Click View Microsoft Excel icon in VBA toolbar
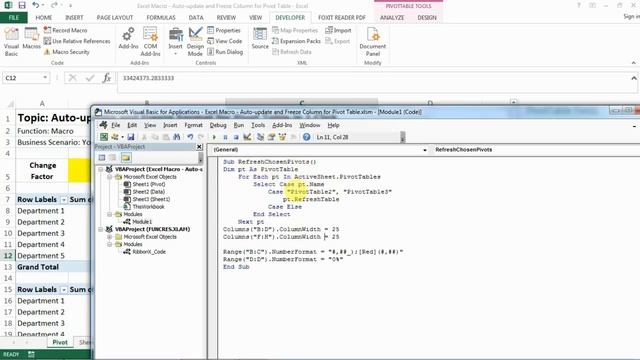640x360 pixels. [104, 137]
